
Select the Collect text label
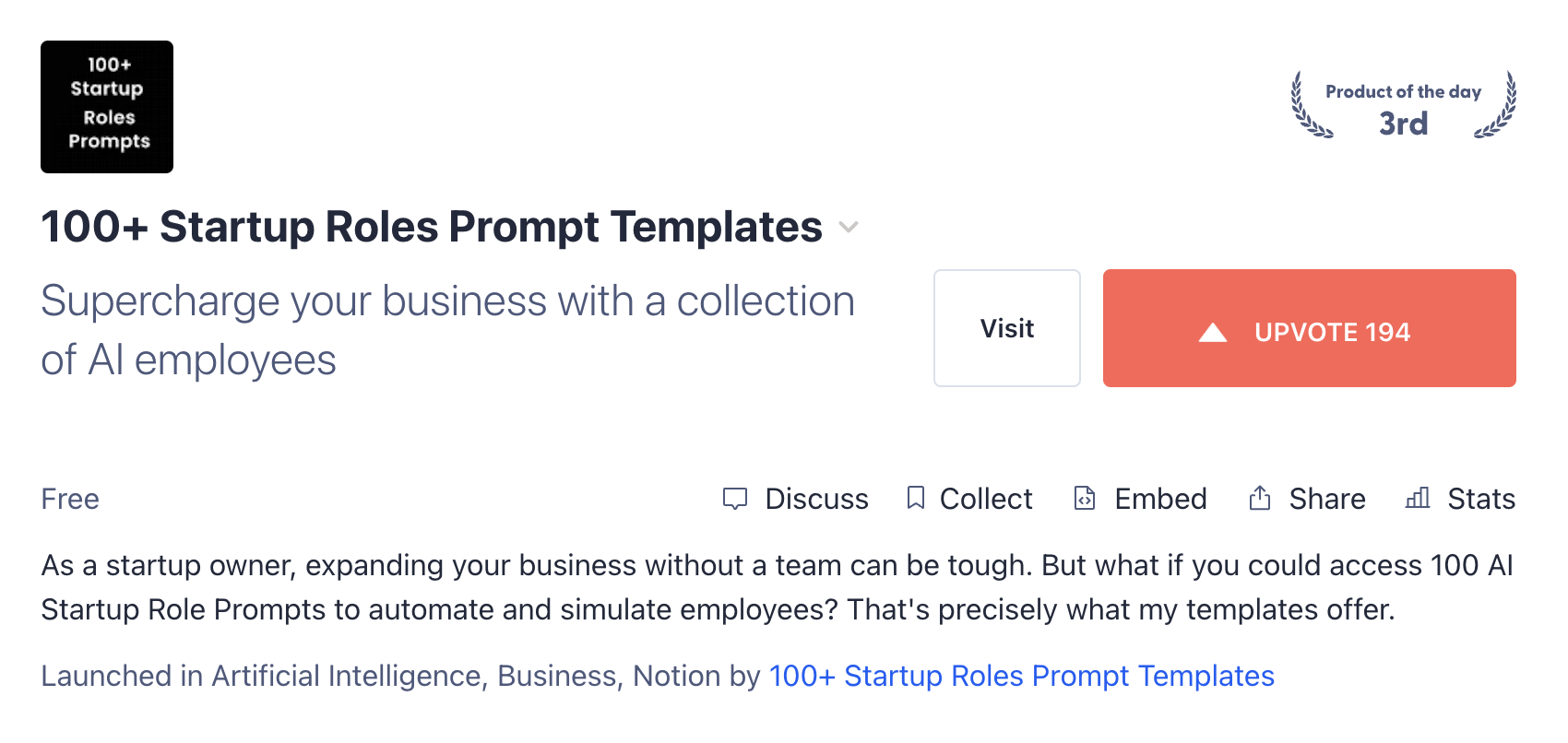pos(986,499)
